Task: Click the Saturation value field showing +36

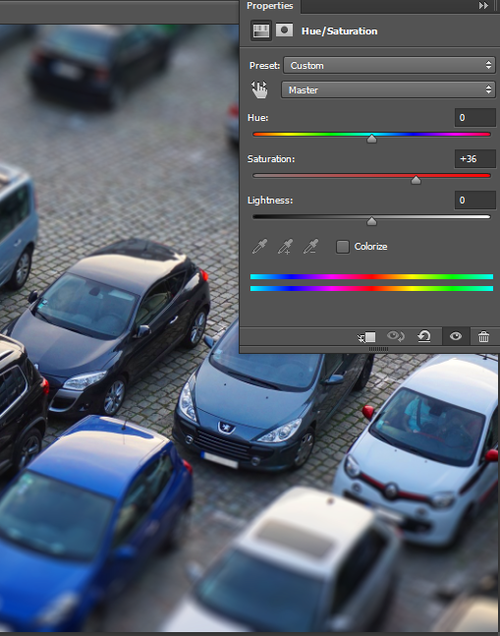Action: point(475,159)
